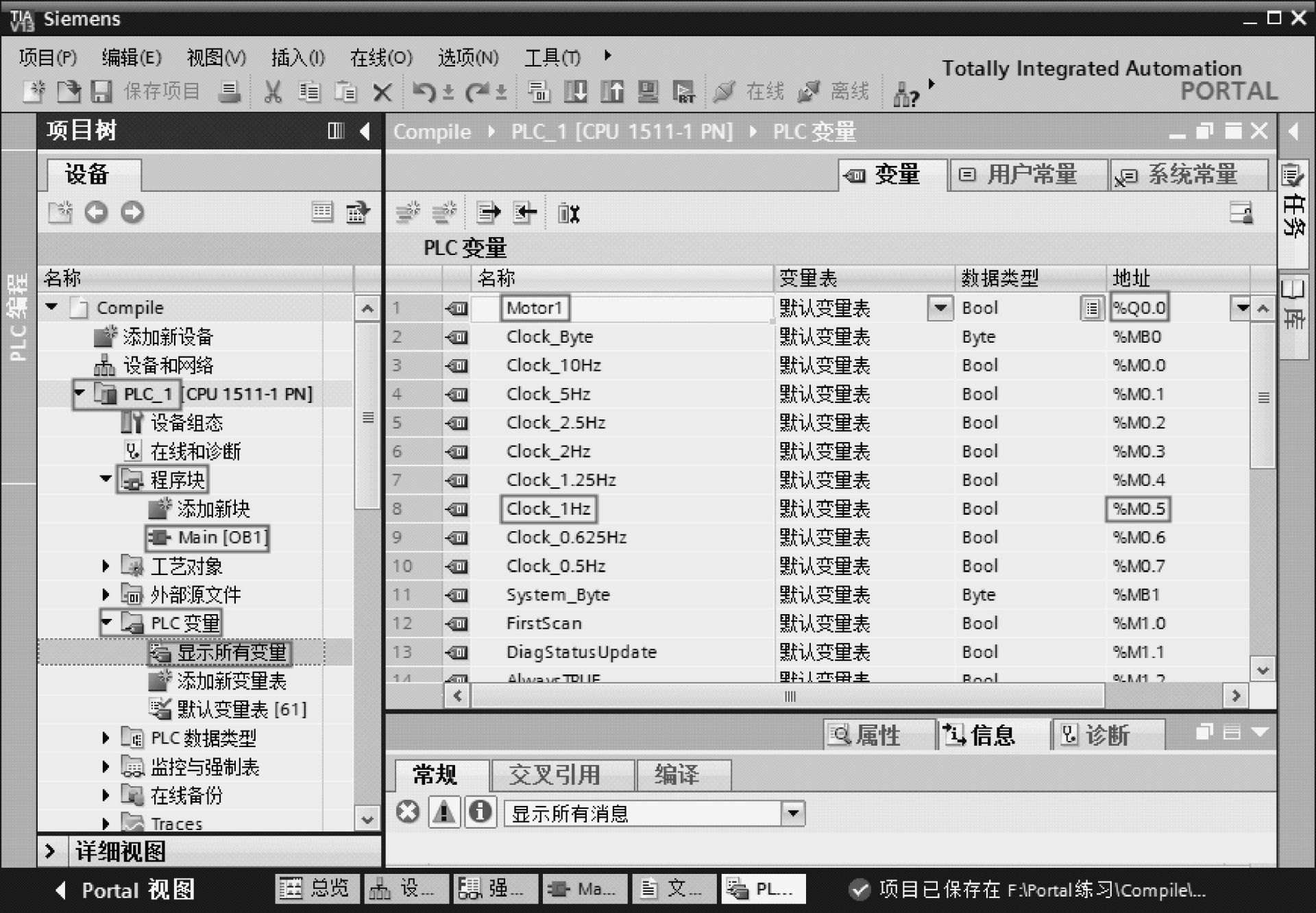Expand the 工艺对象 folder
Viewport: 1316px width, 913px height.
(x=106, y=565)
